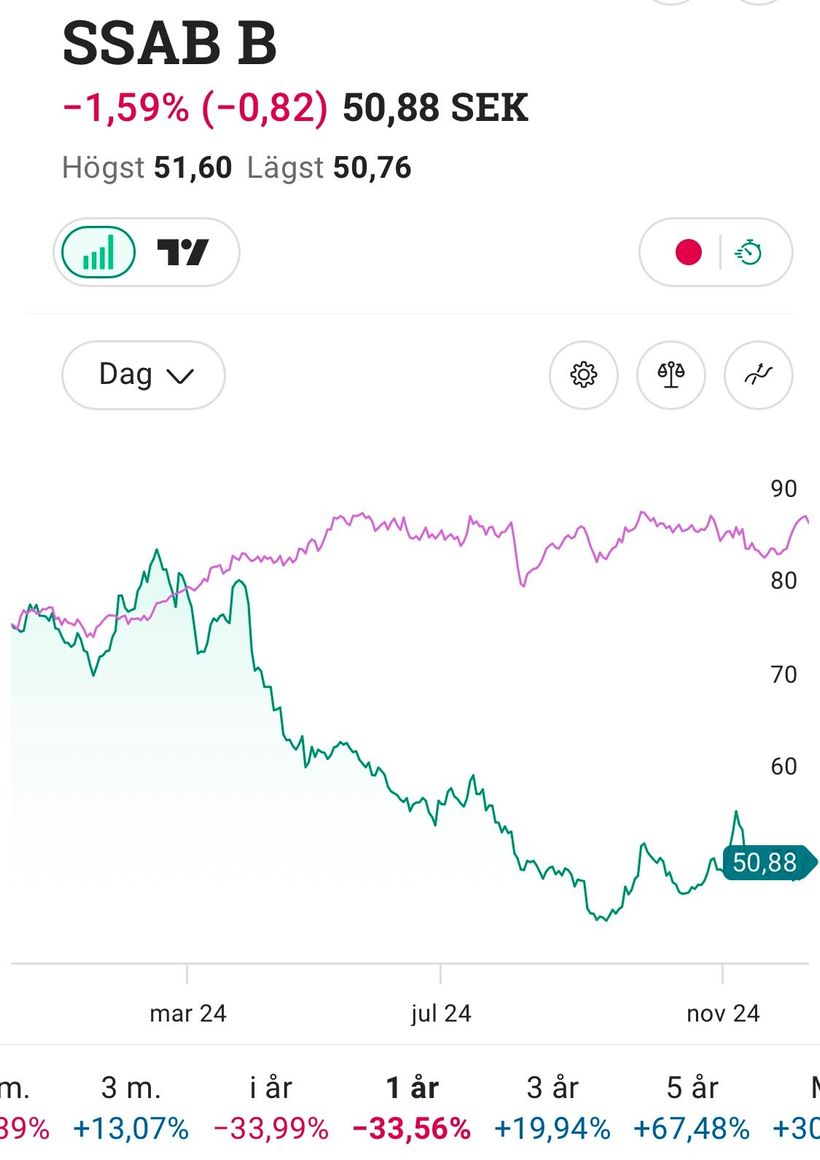Tap the fast stopwatch realtime icon

click(x=749, y=252)
